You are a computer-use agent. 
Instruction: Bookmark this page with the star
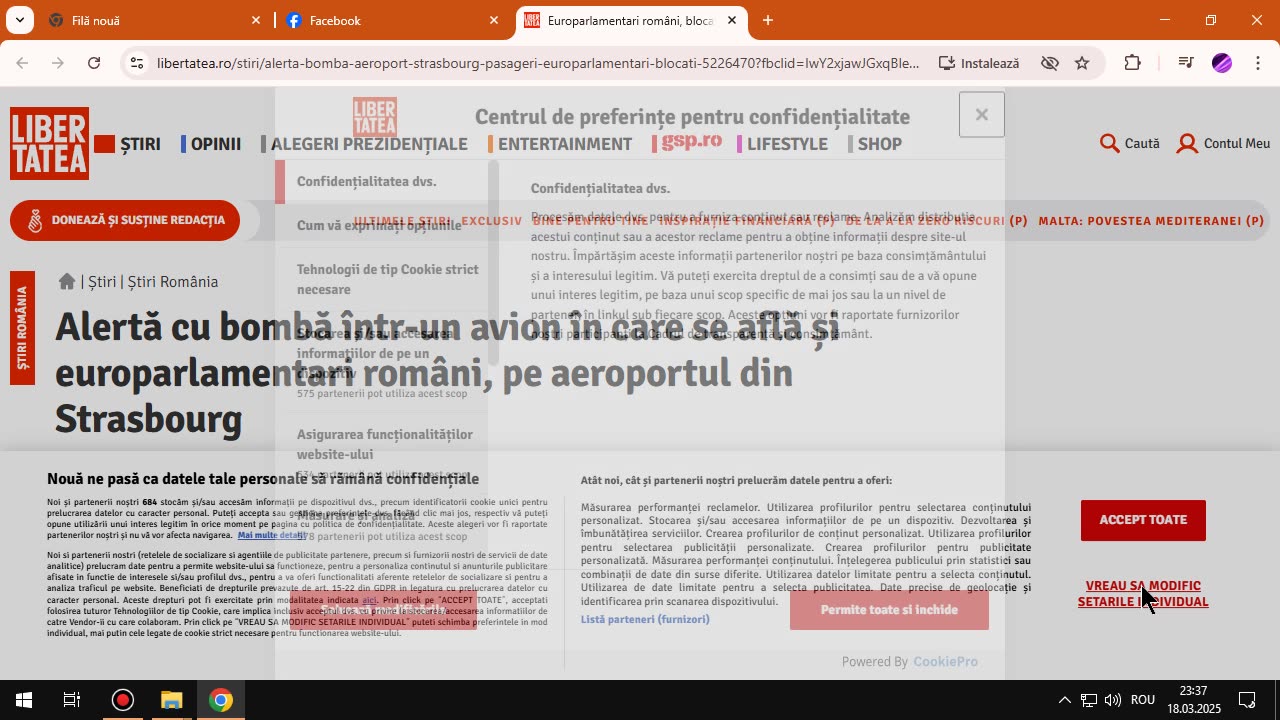click(x=1082, y=63)
